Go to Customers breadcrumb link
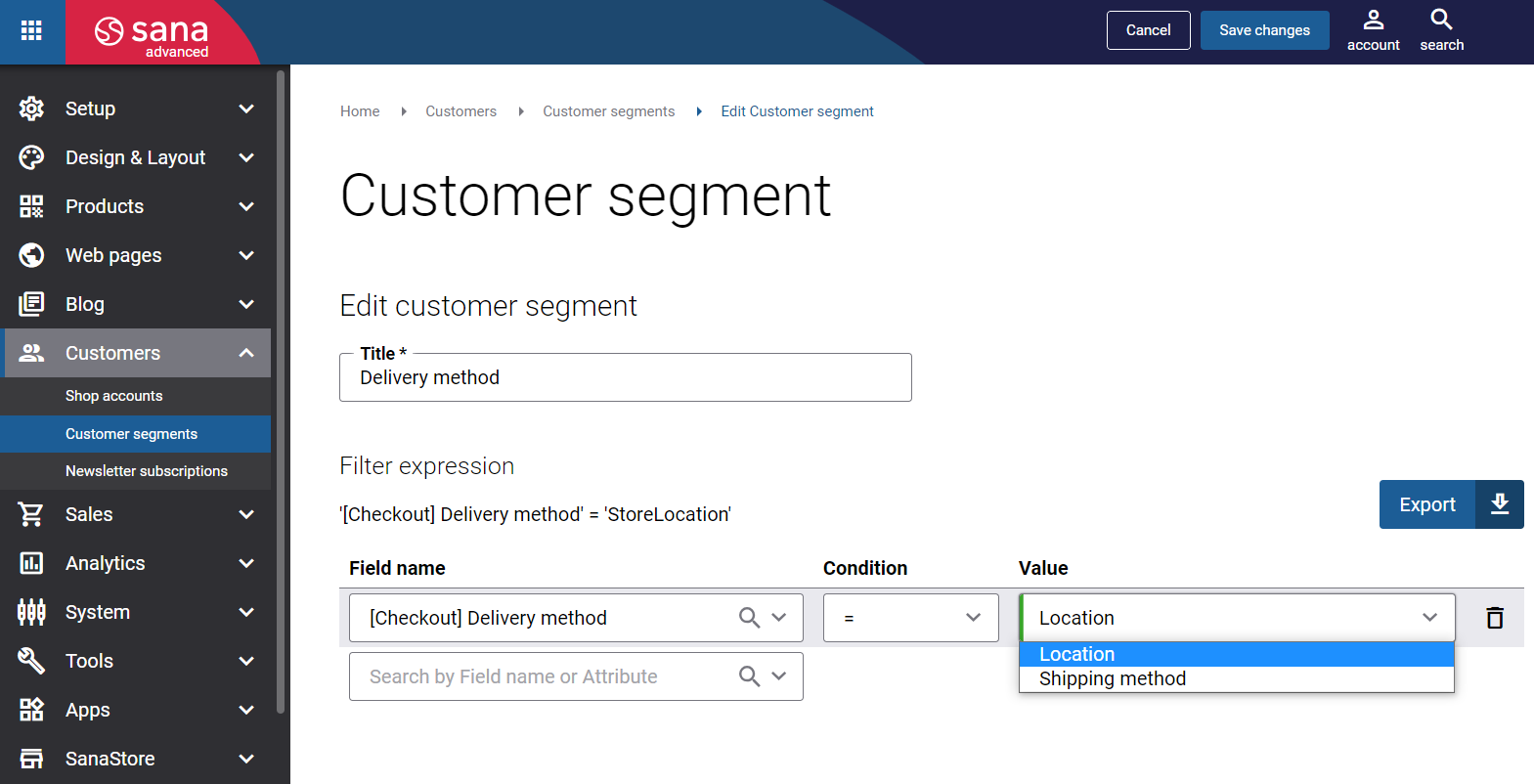Screen dimensions: 1534x784 tap(460, 111)
